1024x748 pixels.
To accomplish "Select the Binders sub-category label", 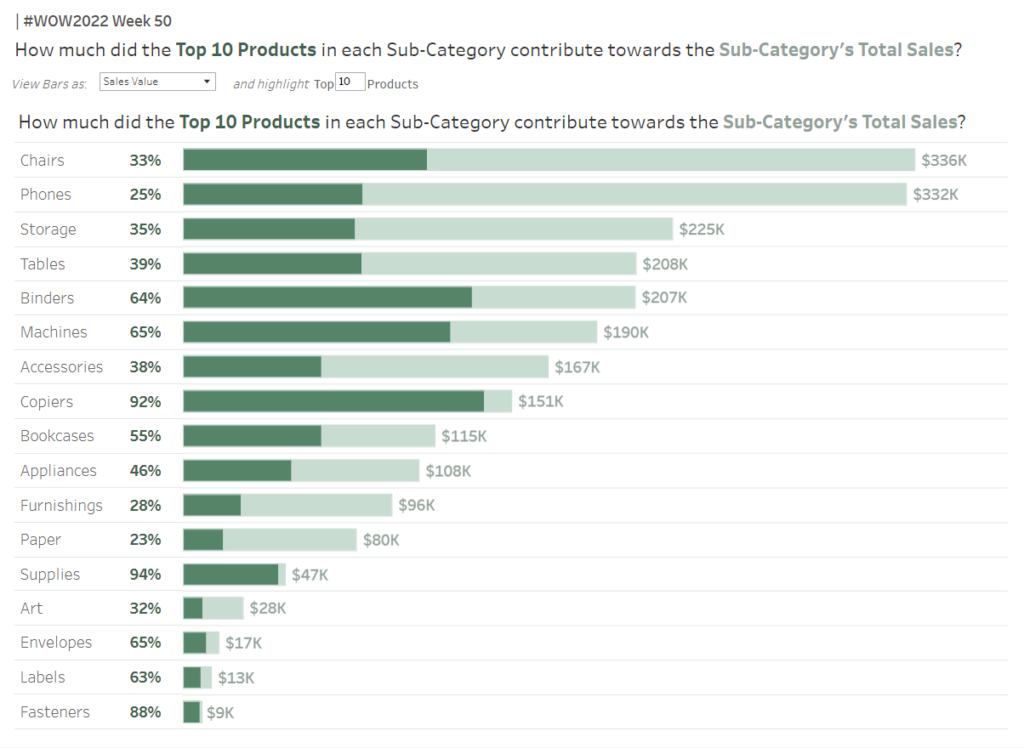I will coord(47,298).
